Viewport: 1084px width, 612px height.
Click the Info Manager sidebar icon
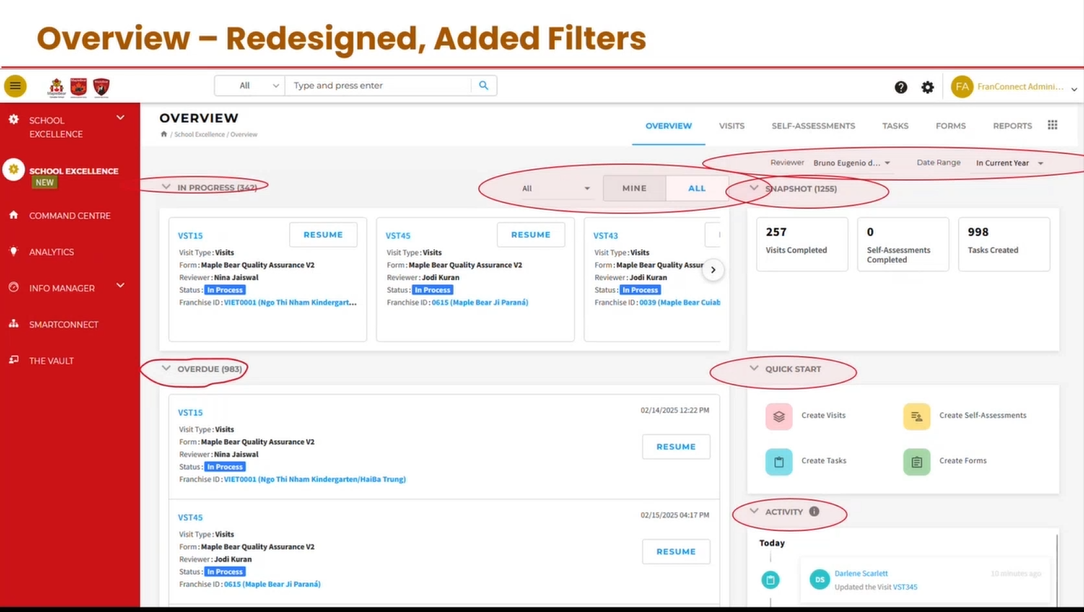pos(13,288)
